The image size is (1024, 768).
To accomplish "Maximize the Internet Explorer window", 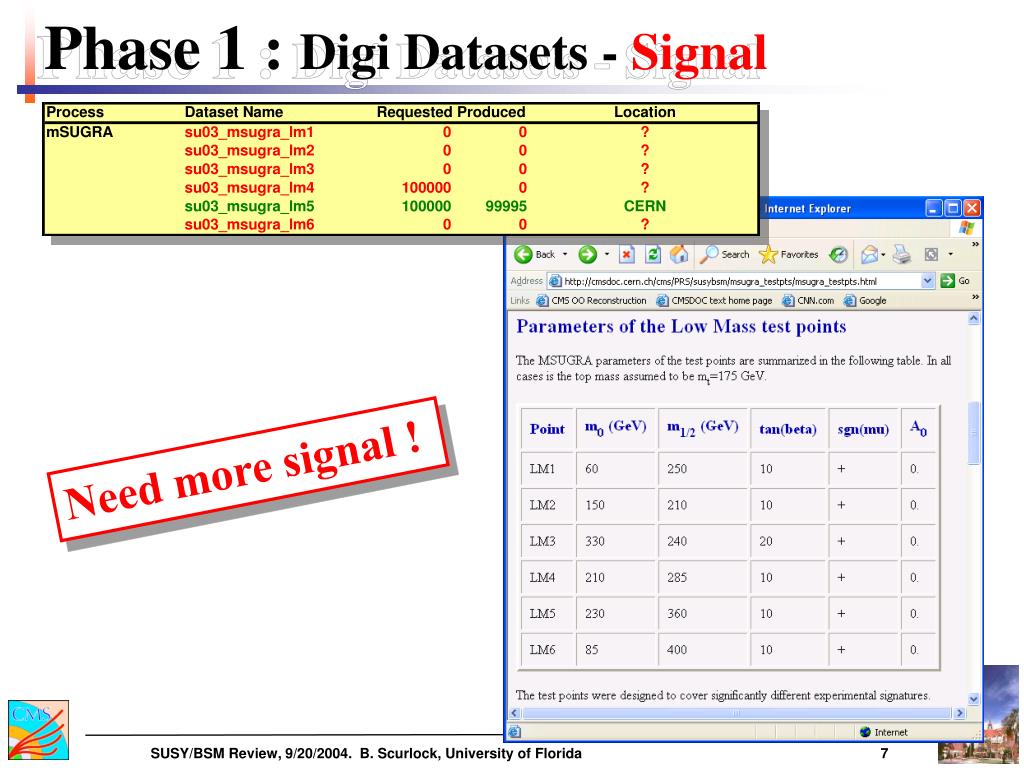I will 953,208.
